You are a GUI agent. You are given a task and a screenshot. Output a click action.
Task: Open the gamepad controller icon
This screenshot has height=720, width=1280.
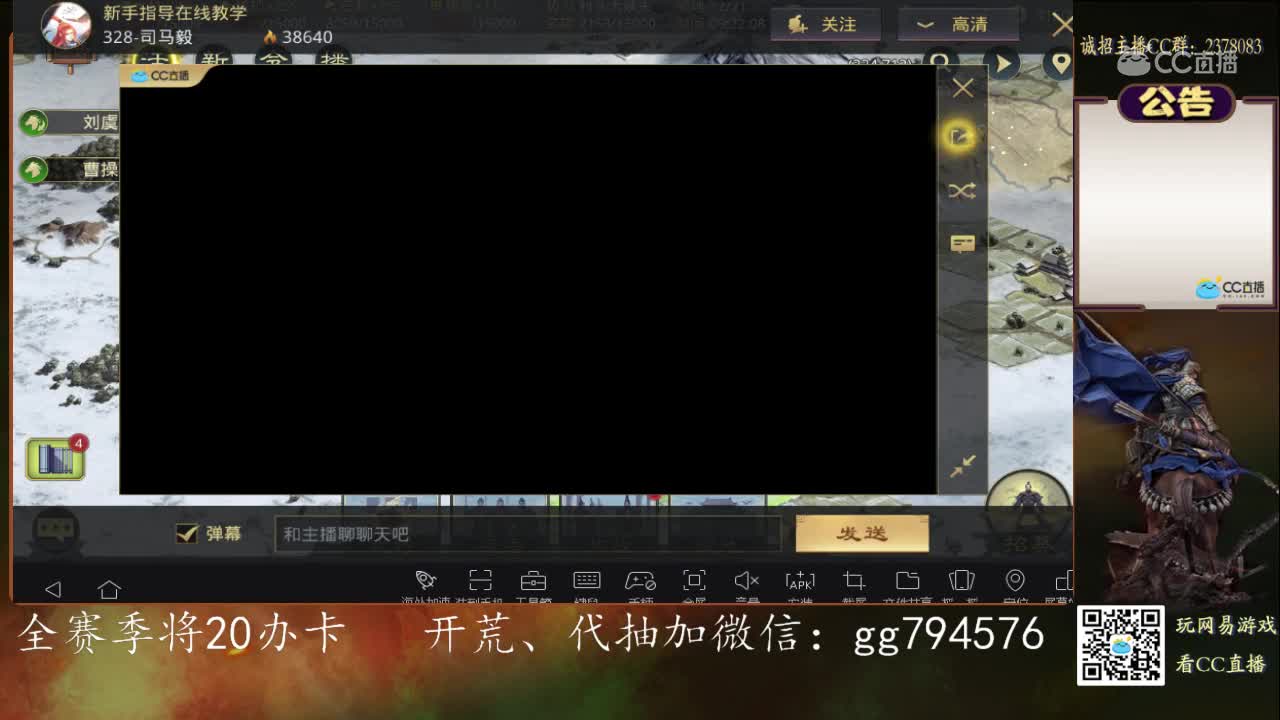(640, 581)
